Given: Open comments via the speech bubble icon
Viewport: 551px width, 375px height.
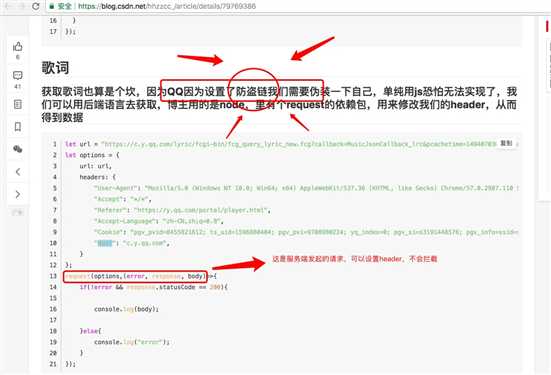Looking at the screenshot, I should pos(18,75).
